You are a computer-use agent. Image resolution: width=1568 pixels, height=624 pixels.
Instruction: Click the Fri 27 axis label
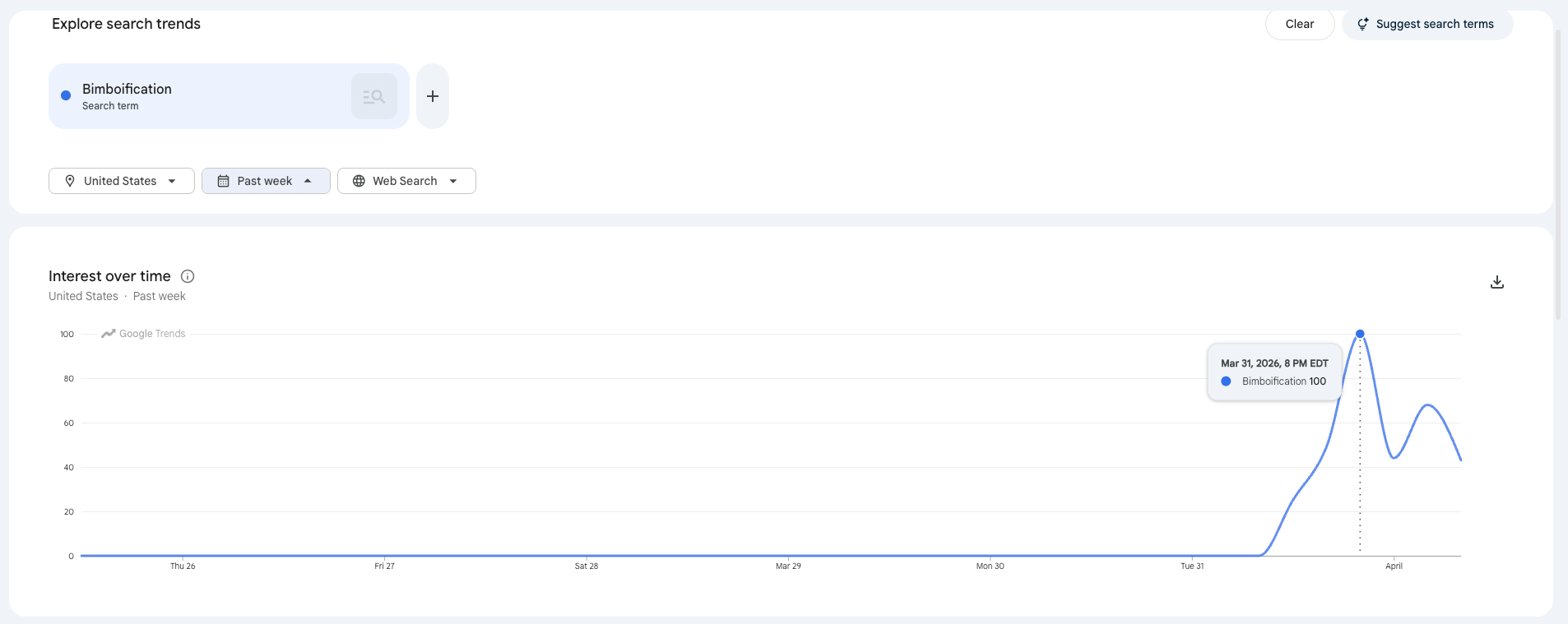click(x=384, y=566)
